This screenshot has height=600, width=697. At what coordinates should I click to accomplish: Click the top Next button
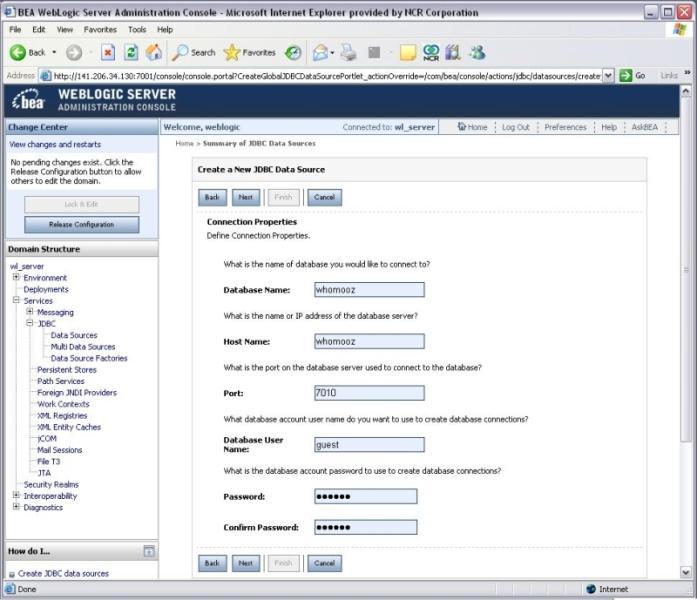click(x=246, y=197)
